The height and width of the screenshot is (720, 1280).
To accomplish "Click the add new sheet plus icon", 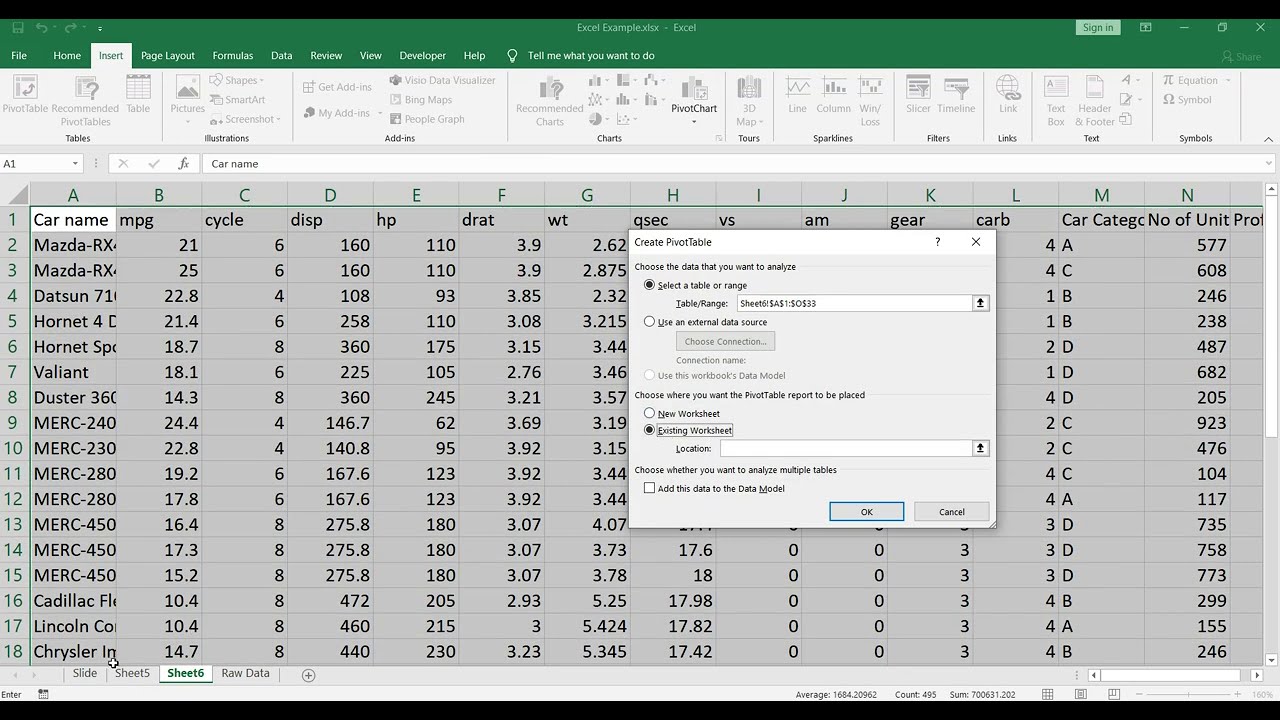I will tap(308, 675).
